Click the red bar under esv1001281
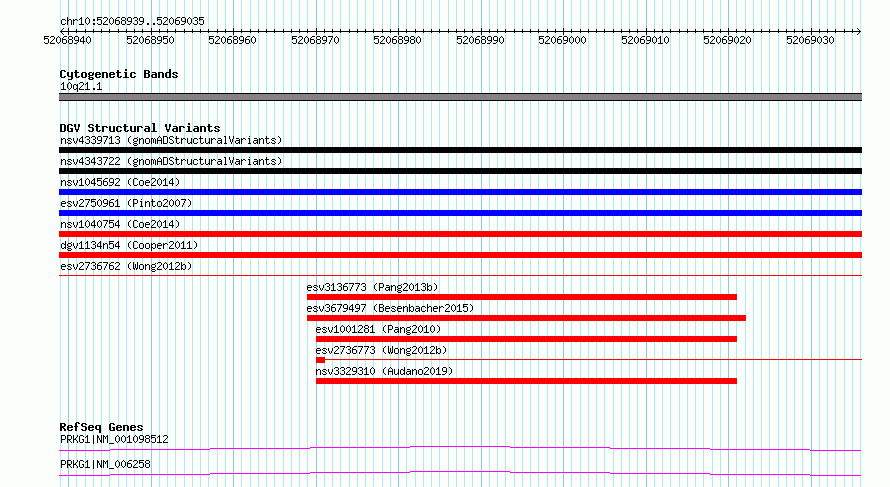 pos(526,339)
